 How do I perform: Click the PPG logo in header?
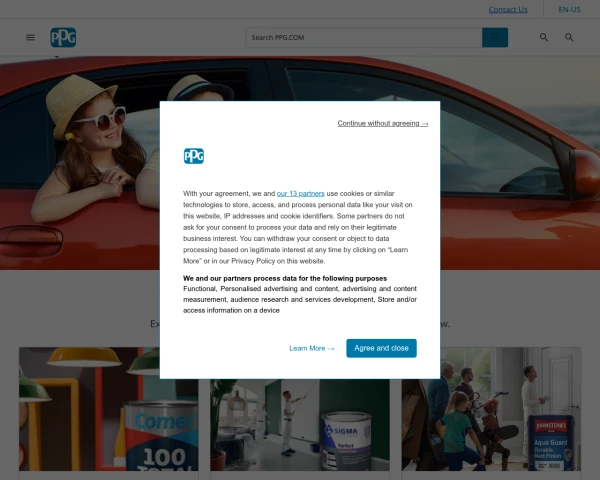[63, 38]
